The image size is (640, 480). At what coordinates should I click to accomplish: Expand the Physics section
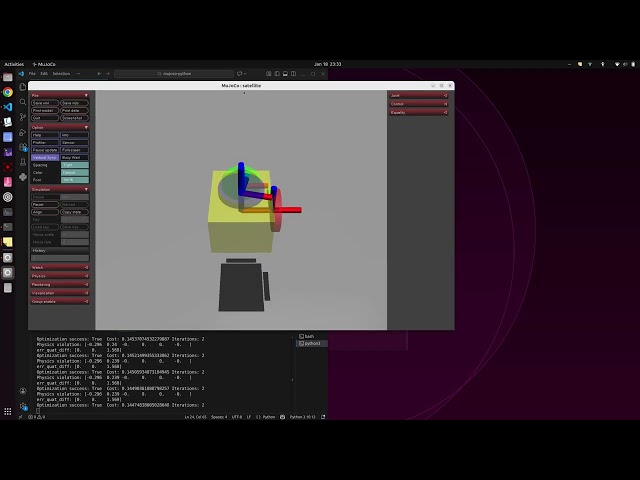[60, 276]
